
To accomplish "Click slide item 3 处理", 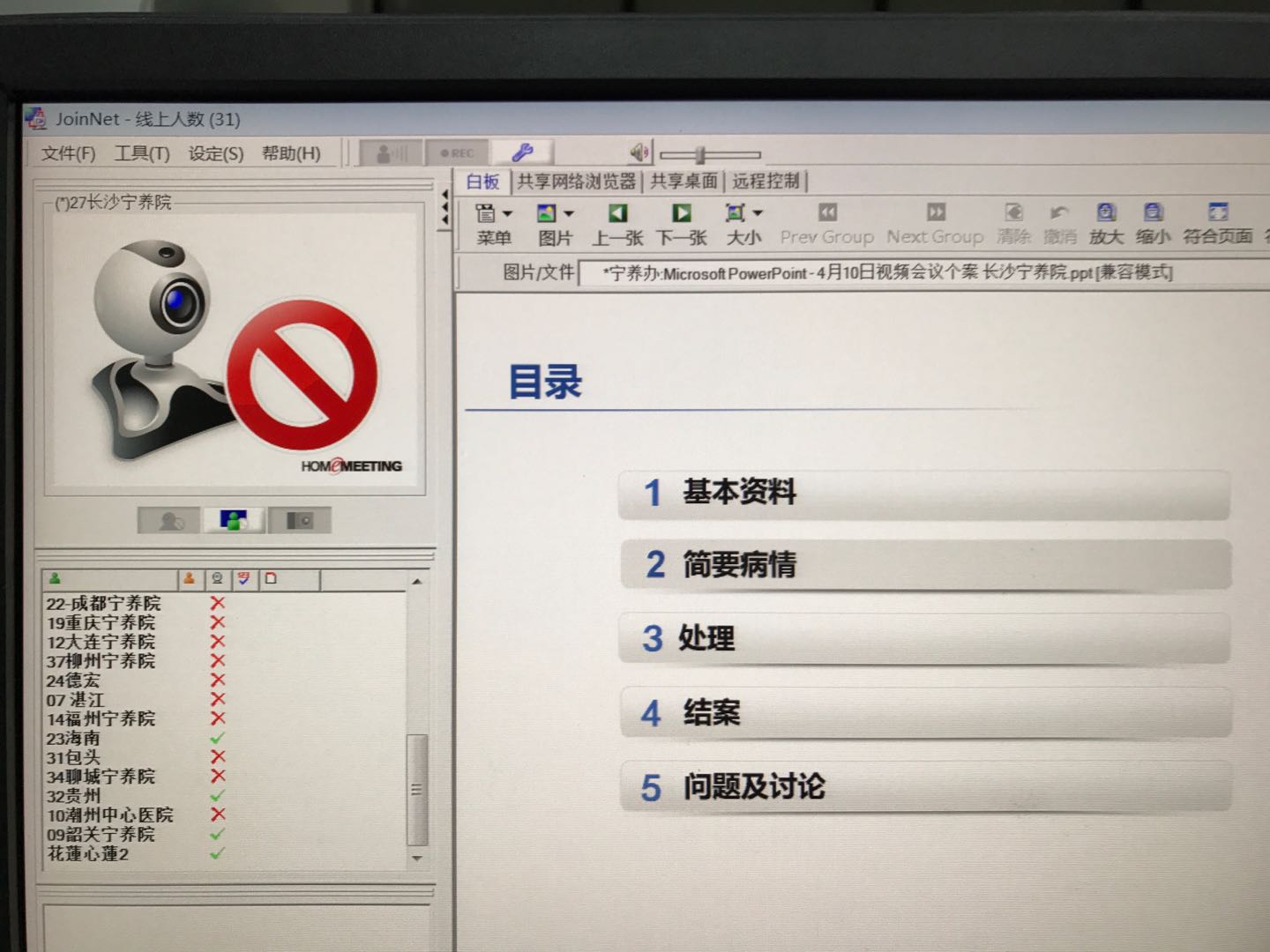I will [925, 638].
